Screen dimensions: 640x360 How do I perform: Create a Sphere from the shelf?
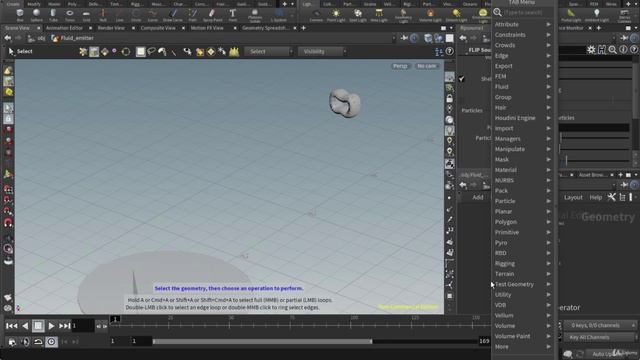click(x=36, y=15)
